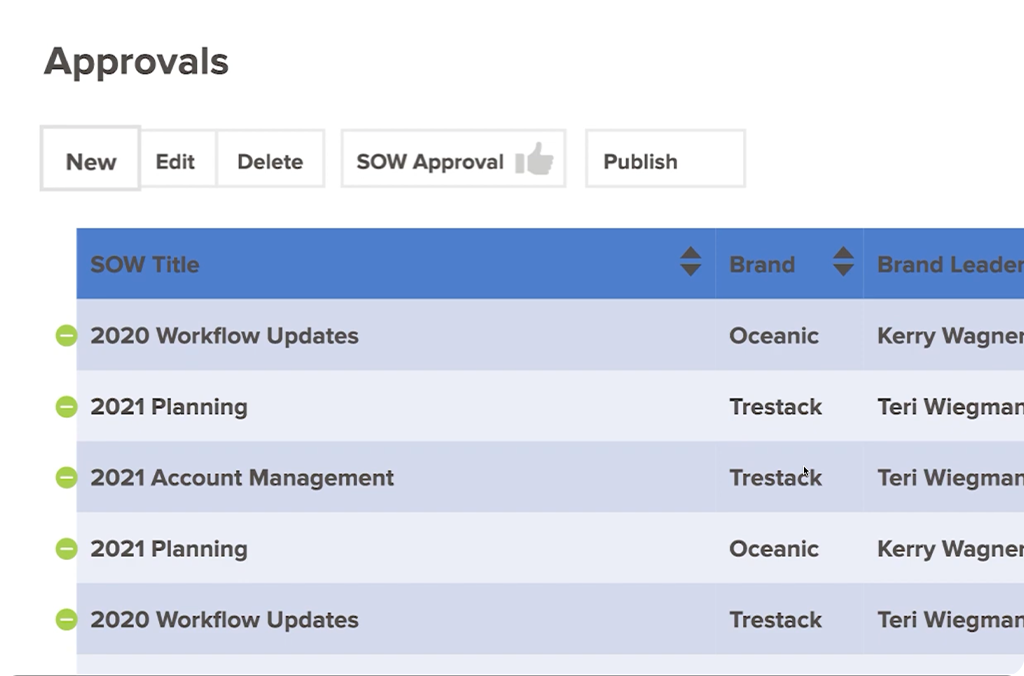The width and height of the screenshot is (1024, 676).
Task: Click the Brand column header text
Action: tap(762, 265)
